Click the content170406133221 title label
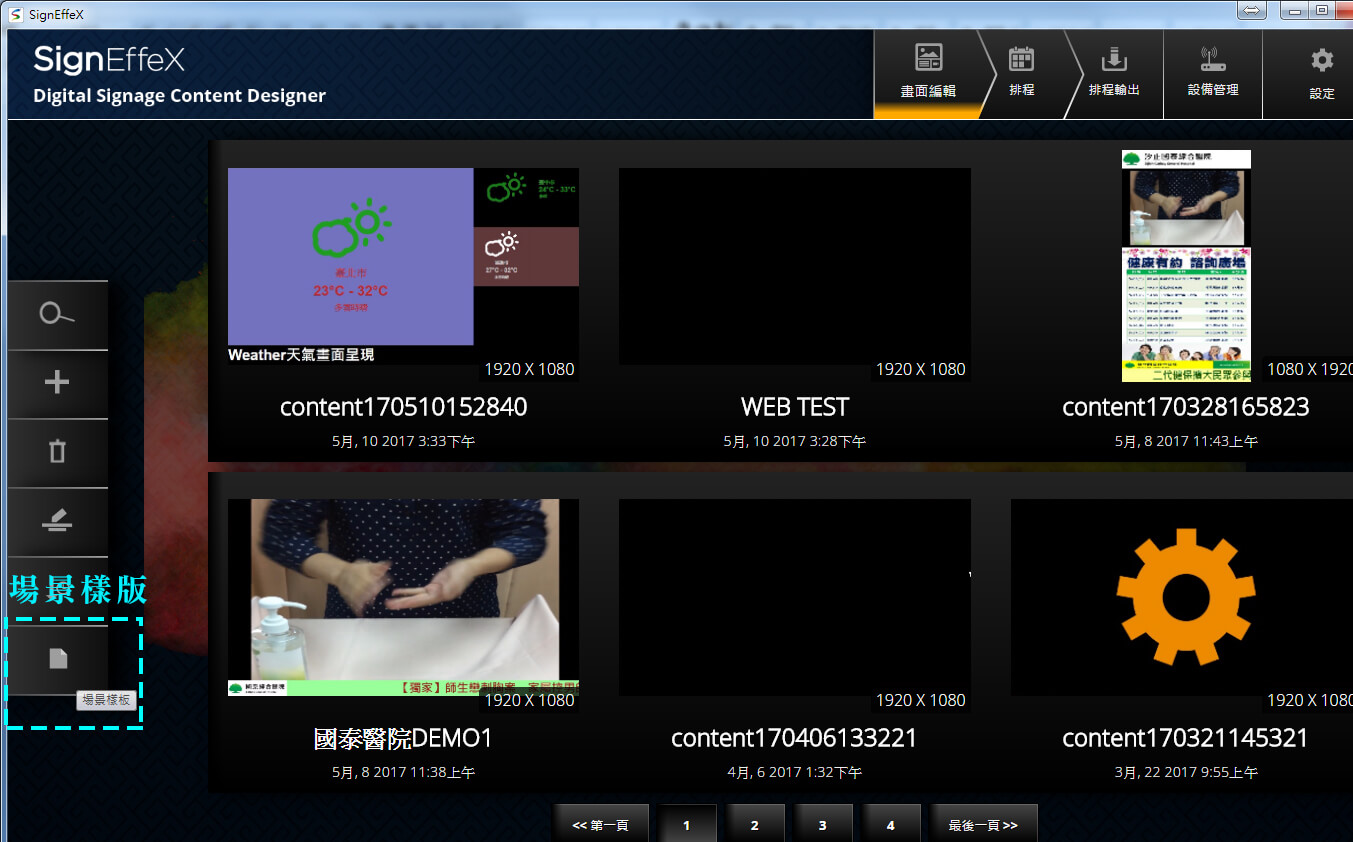Screen dimensions: 1353x842 pyautogui.click(x=794, y=738)
